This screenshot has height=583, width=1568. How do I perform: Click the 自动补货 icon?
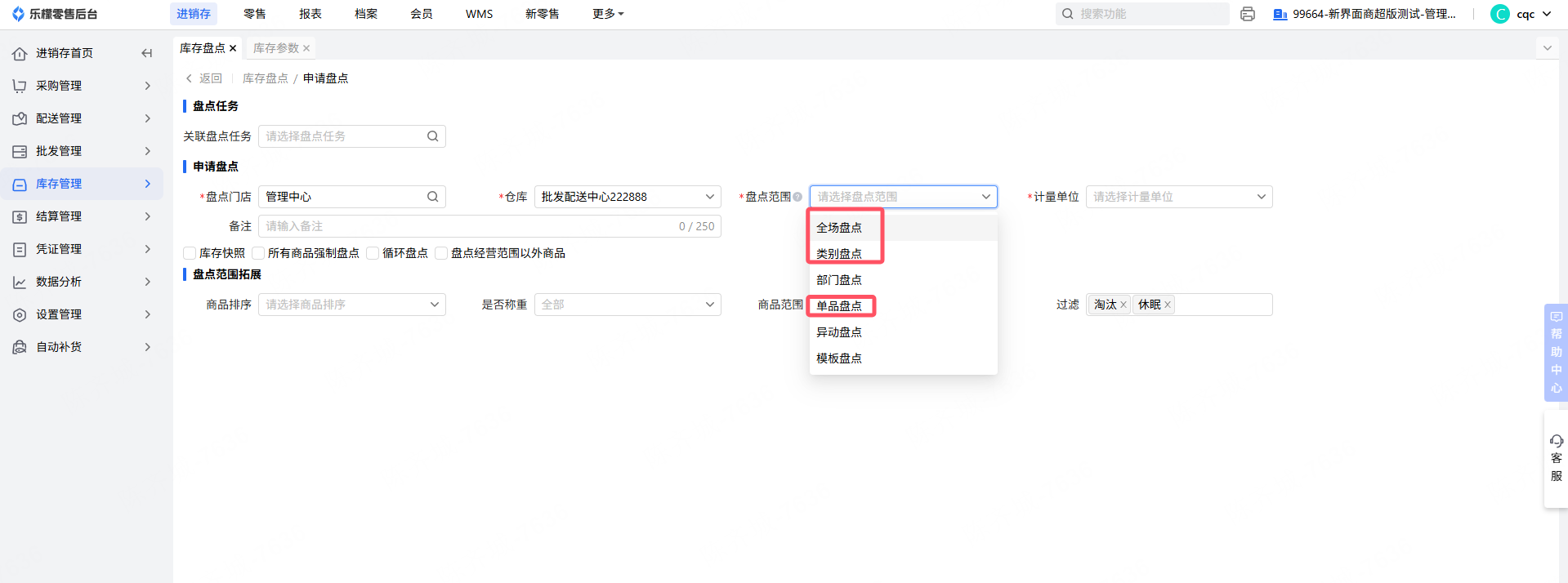click(20, 347)
